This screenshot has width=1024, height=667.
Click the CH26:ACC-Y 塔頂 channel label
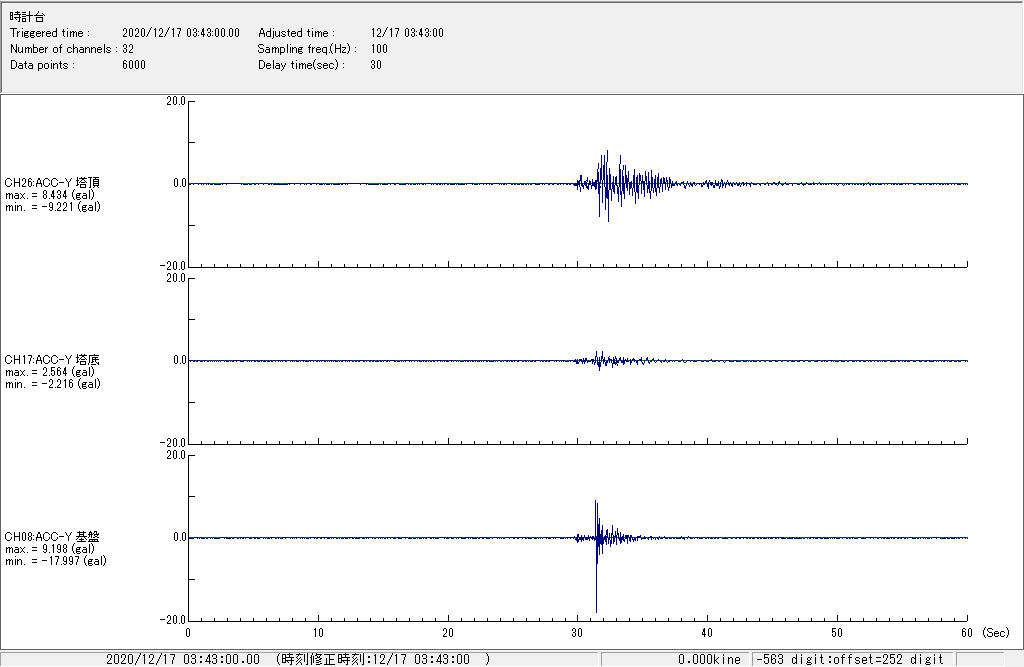[x=52, y=183]
